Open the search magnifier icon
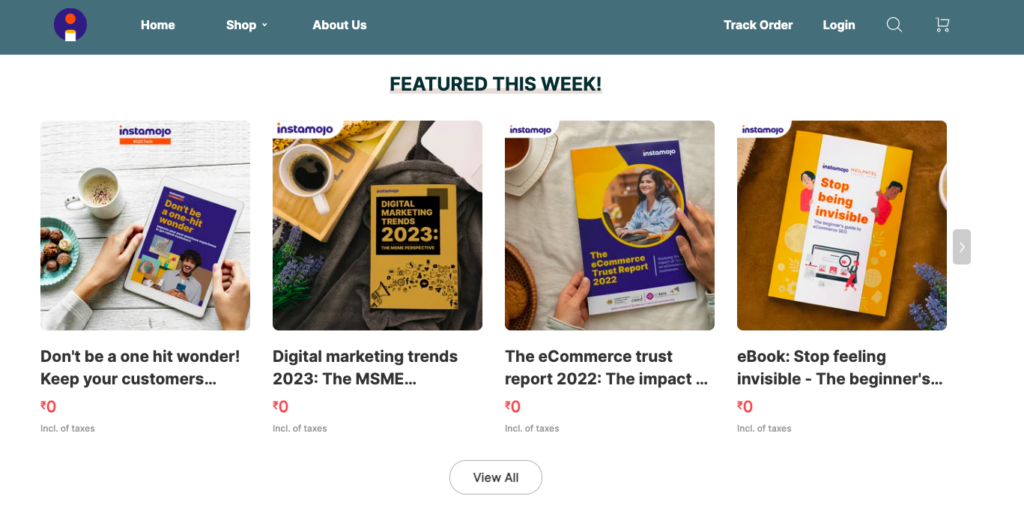The image size is (1024, 520). coord(894,25)
